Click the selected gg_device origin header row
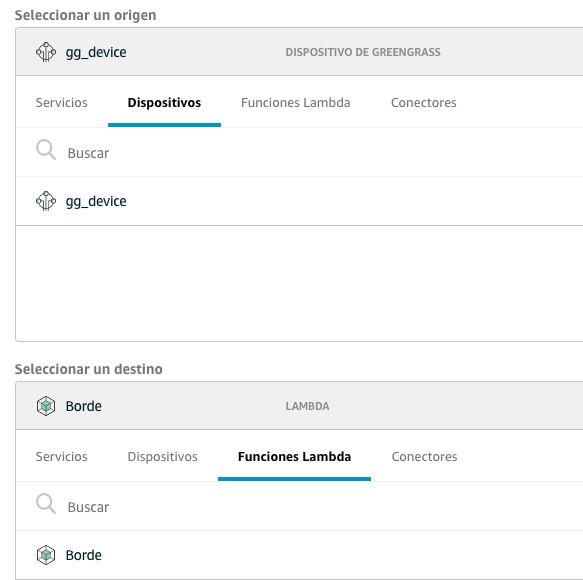 300,52
